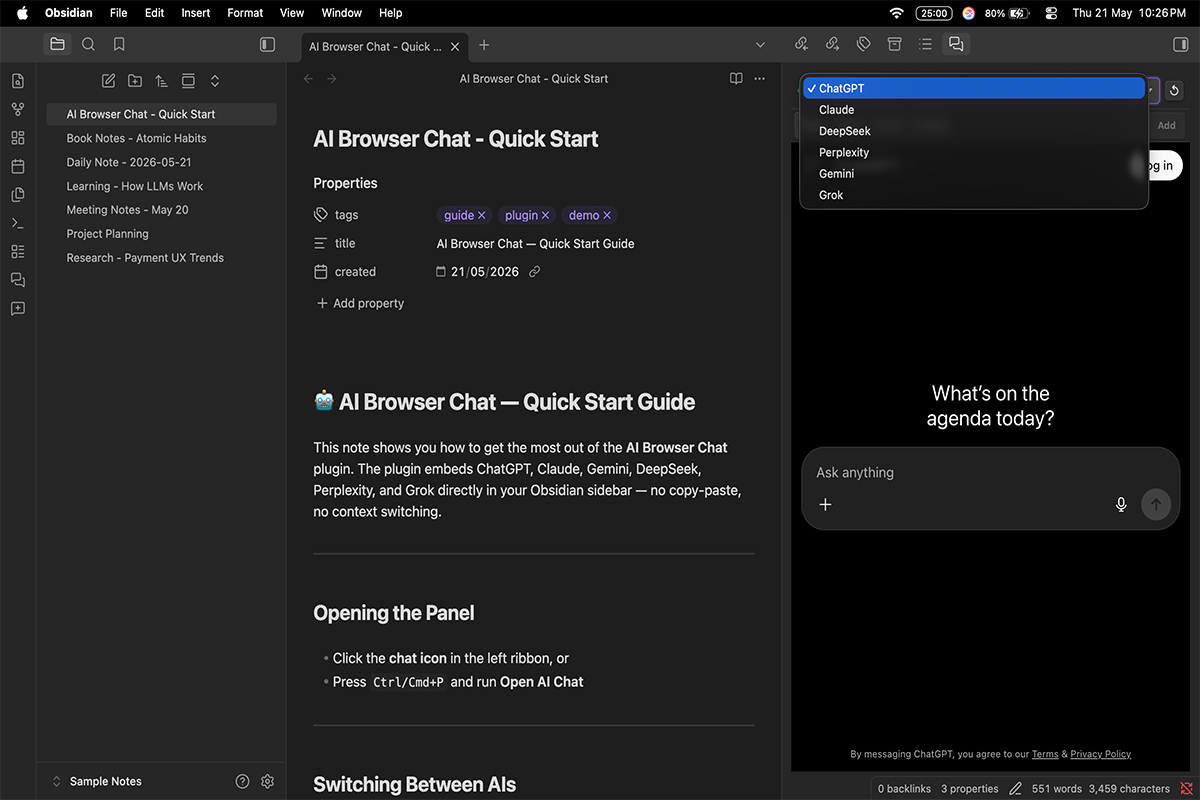Open the search tab magnifier icon

click(88, 44)
